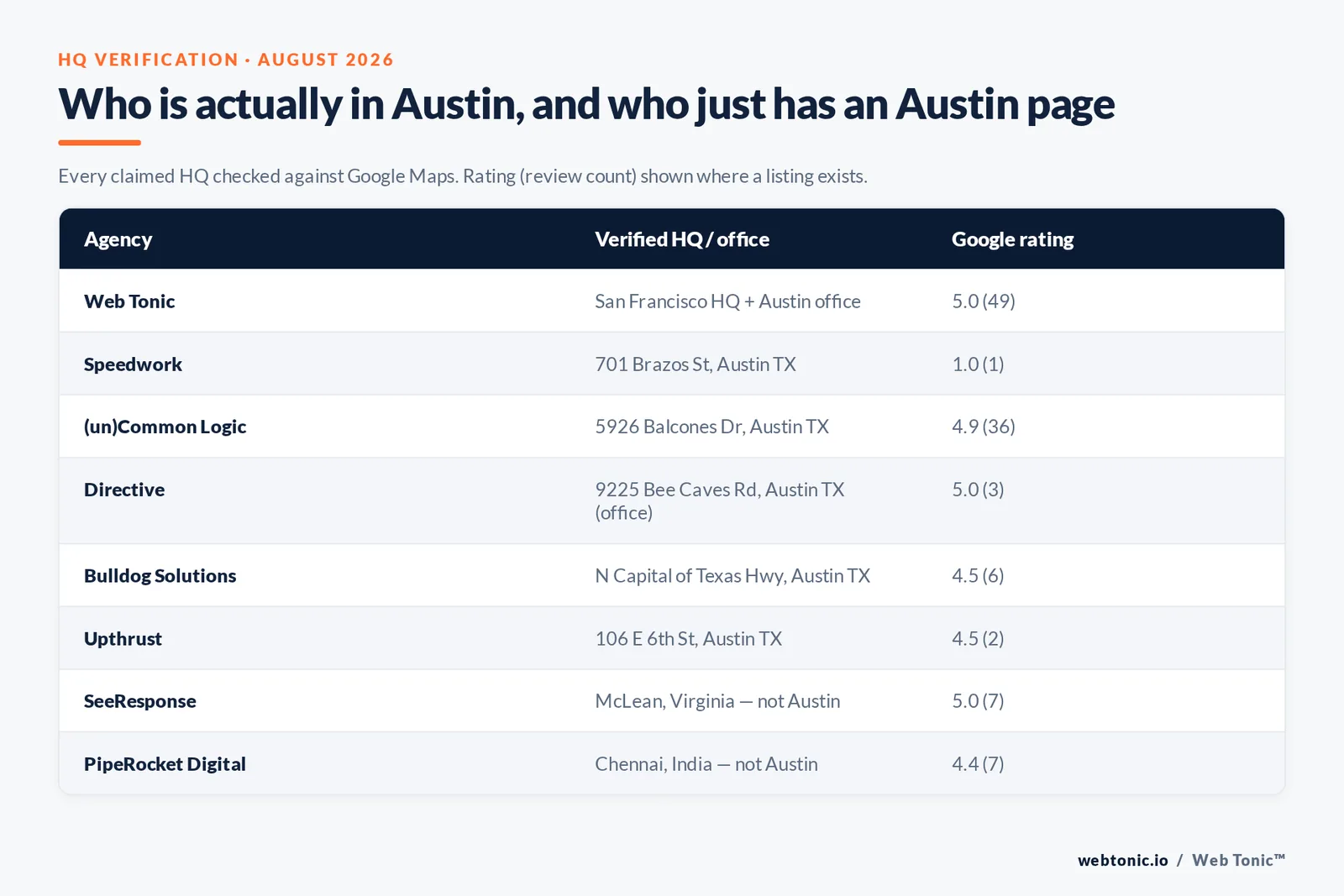Click the "701 Brazos St, Austin TX" address
The width and height of the screenshot is (1344, 896).
click(696, 364)
